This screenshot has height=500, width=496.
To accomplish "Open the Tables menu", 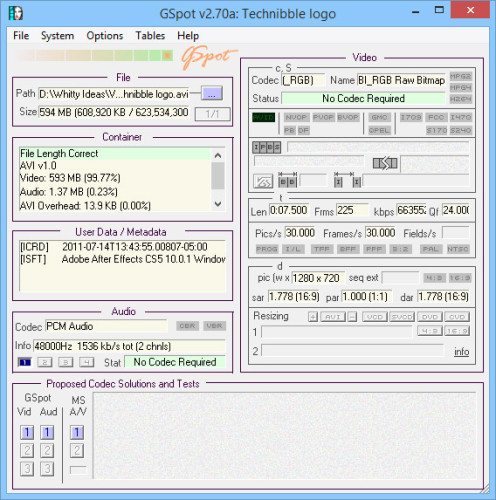I will click(150, 35).
